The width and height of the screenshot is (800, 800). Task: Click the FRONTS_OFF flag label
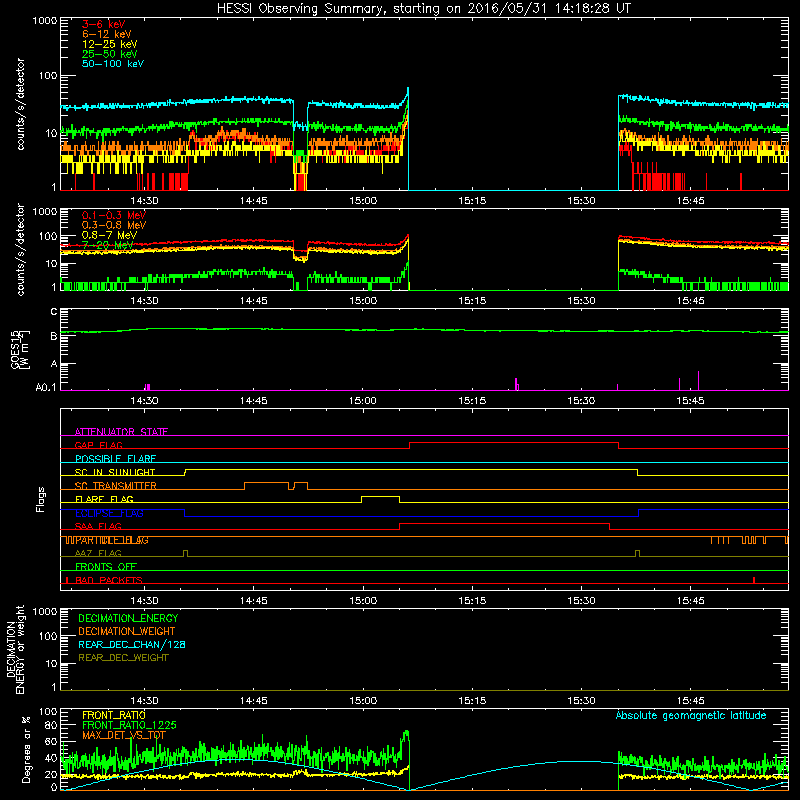[x=106, y=567]
